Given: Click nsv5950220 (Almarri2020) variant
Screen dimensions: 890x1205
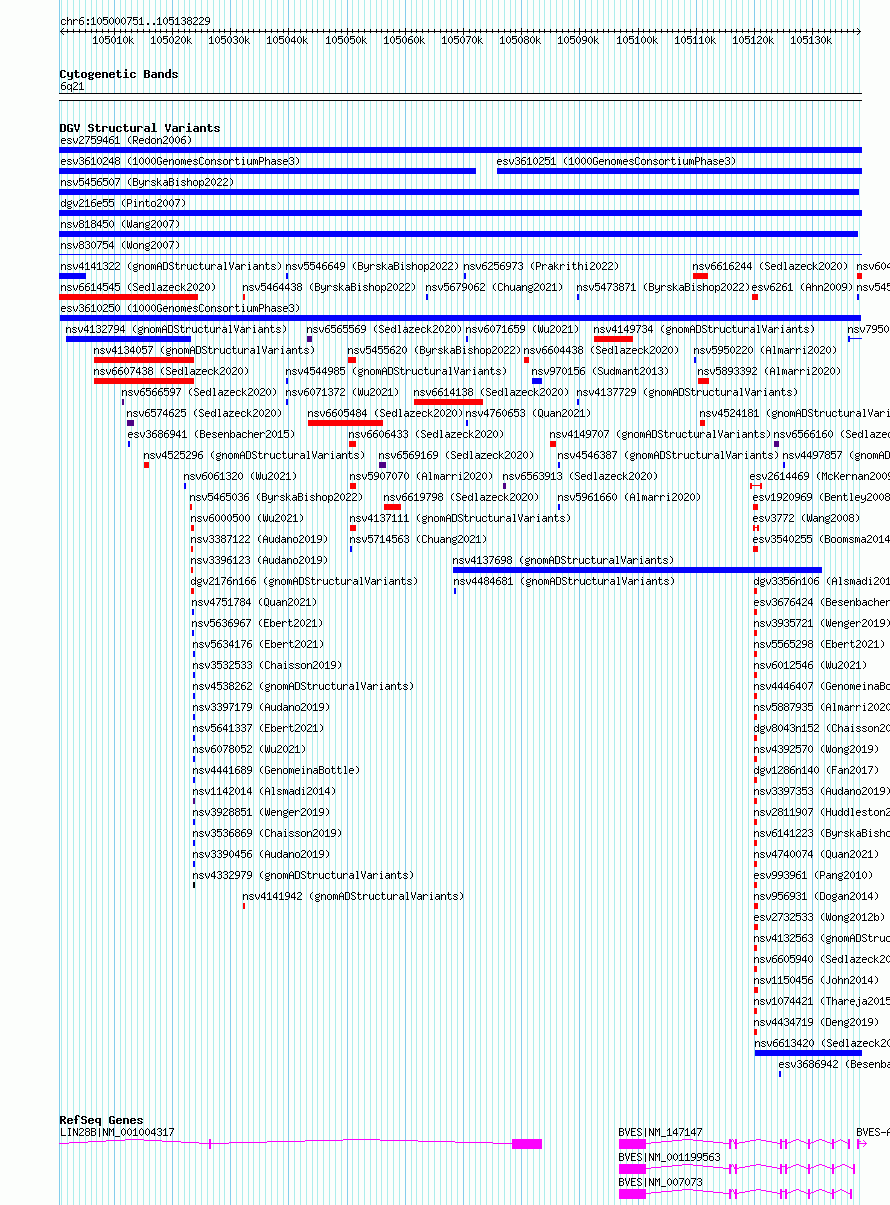Looking at the screenshot, I should click(765, 350).
